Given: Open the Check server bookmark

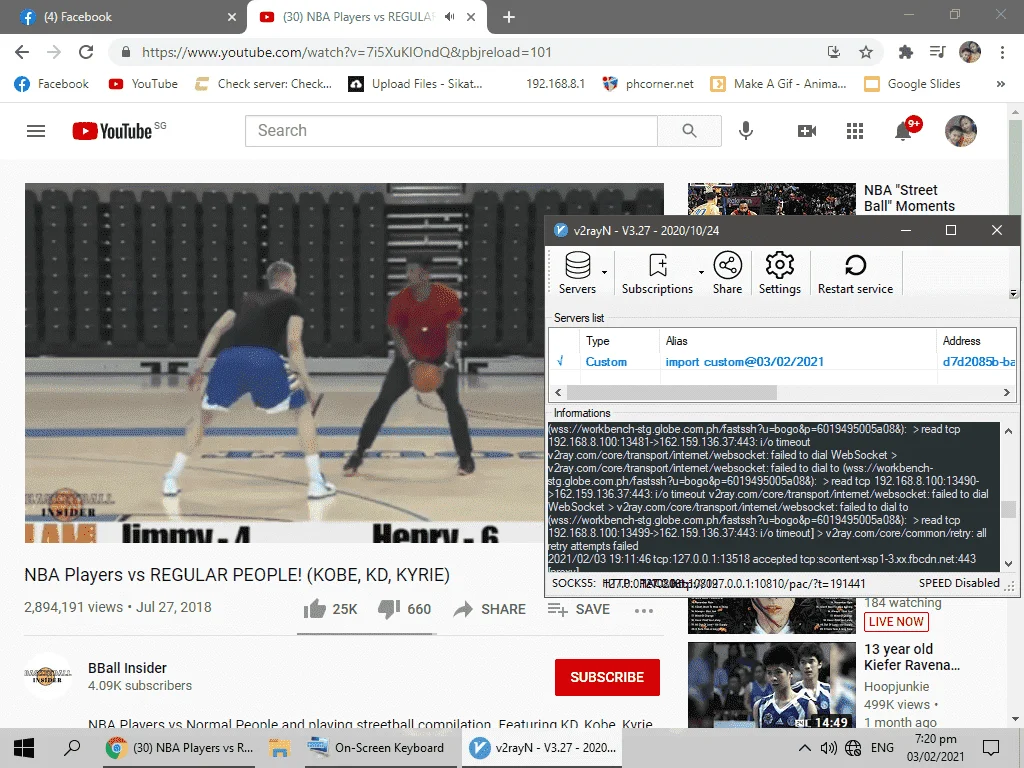Looking at the screenshot, I should [263, 84].
